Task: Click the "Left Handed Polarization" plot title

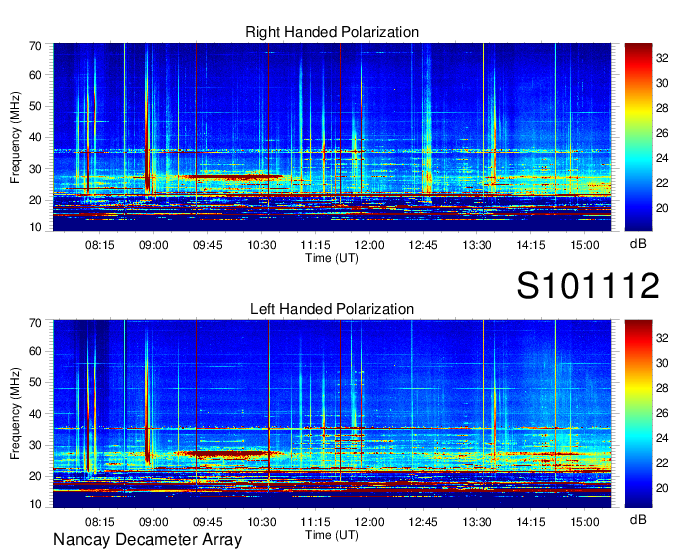Action: pyautogui.click(x=332, y=309)
